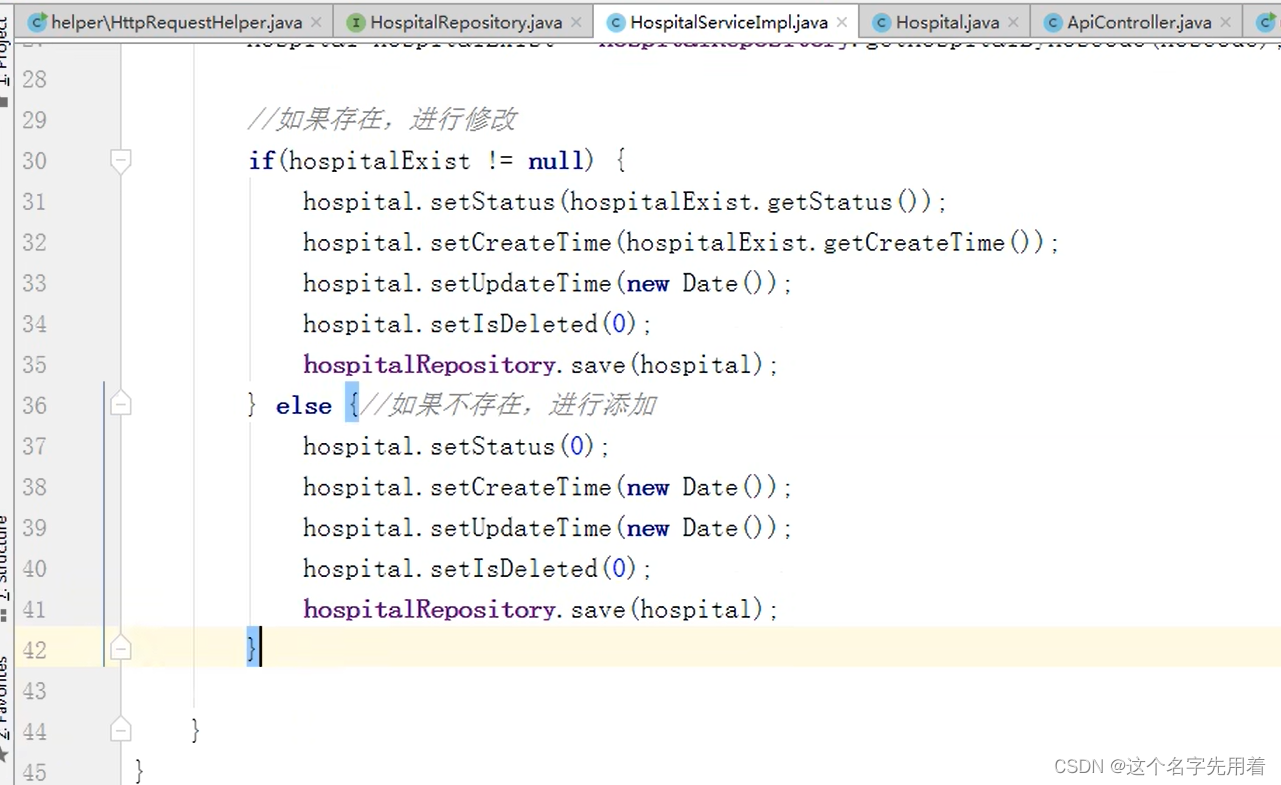Click 'getStatus' on line 31

click(x=829, y=201)
